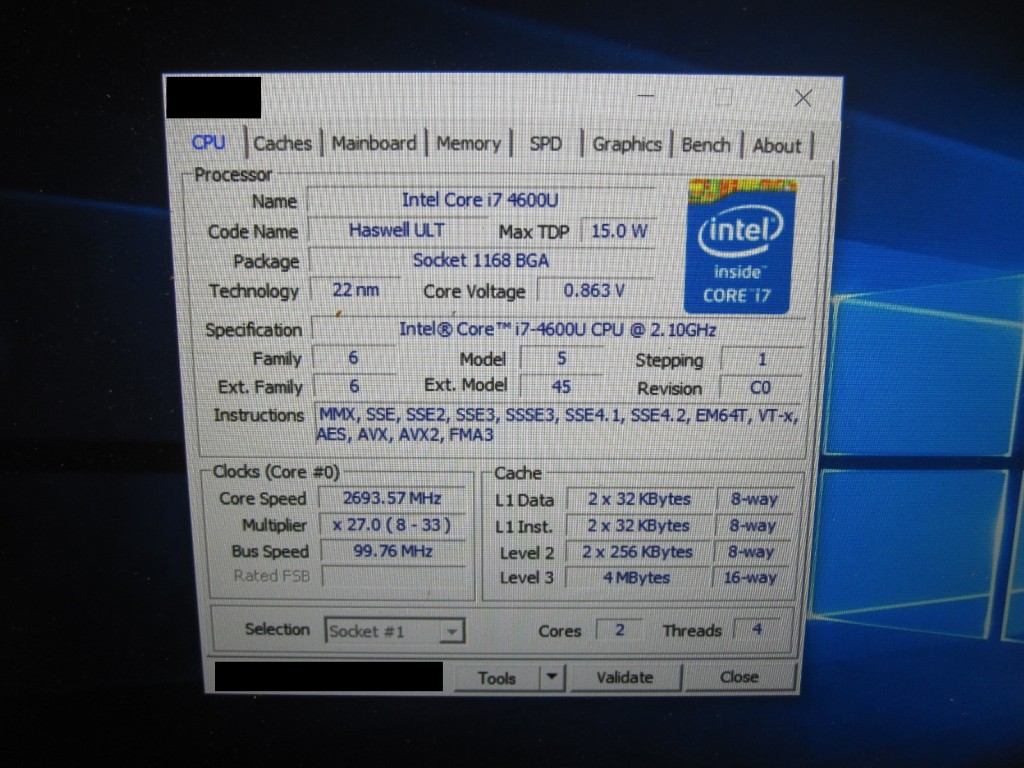Click the Close button at the bottom
The height and width of the screenshot is (768, 1024).
click(739, 677)
